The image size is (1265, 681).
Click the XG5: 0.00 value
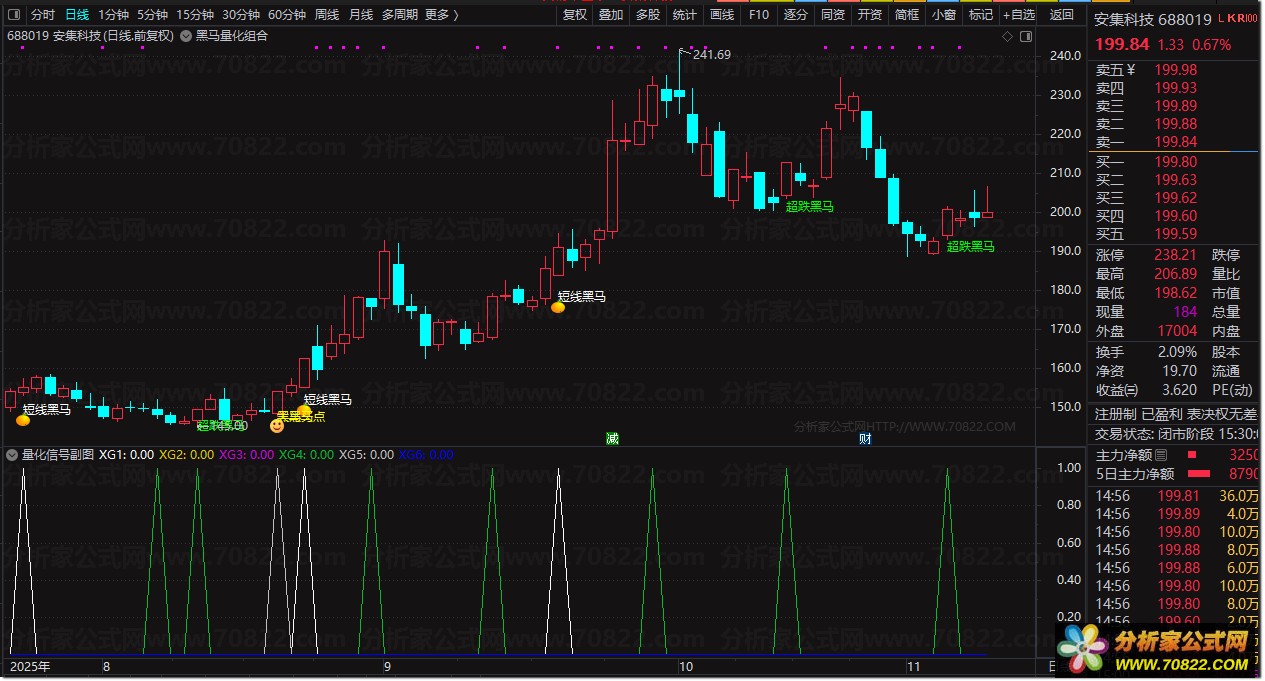[367, 454]
